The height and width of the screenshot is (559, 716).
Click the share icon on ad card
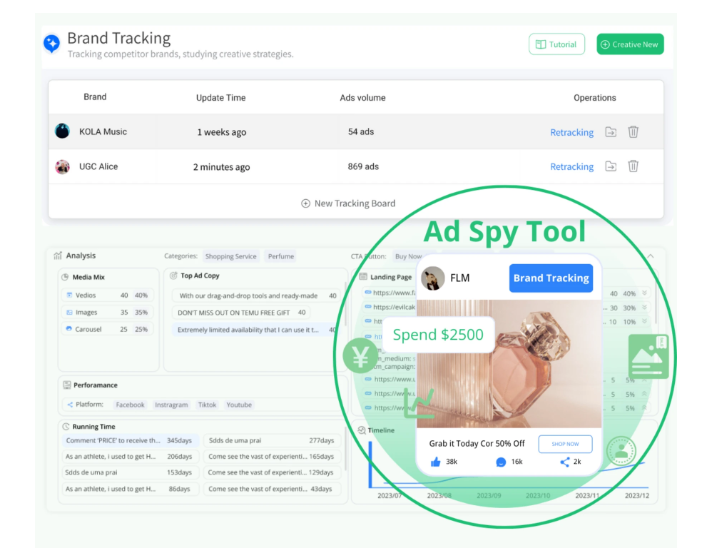[x=565, y=462]
